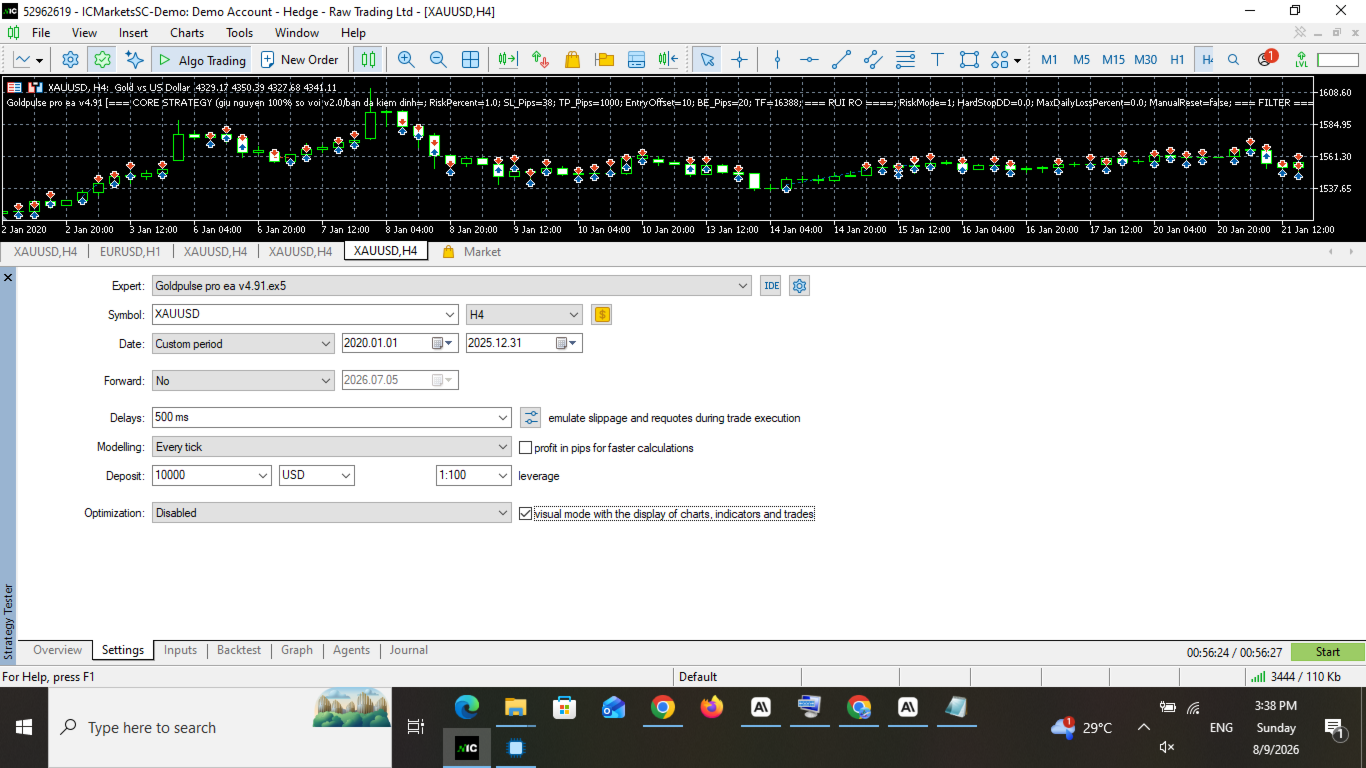Click the green Start button
Image resolution: width=1366 pixels, height=768 pixels.
click(x=1327, y=652)
